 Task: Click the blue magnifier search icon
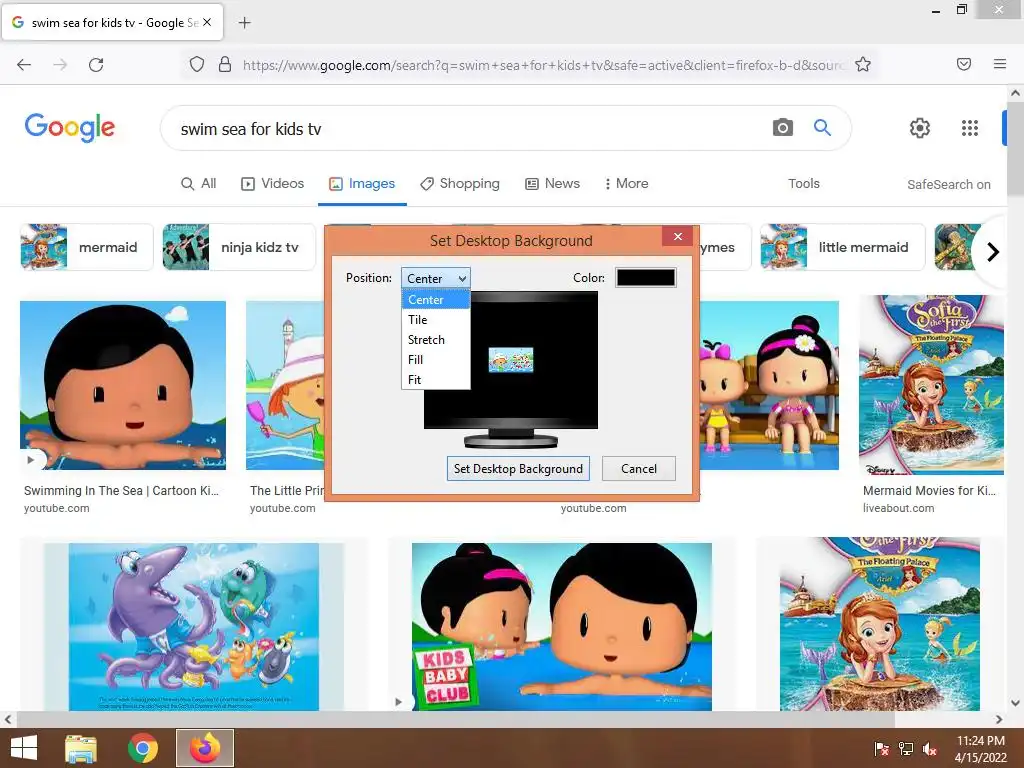[x=822, y=127]
